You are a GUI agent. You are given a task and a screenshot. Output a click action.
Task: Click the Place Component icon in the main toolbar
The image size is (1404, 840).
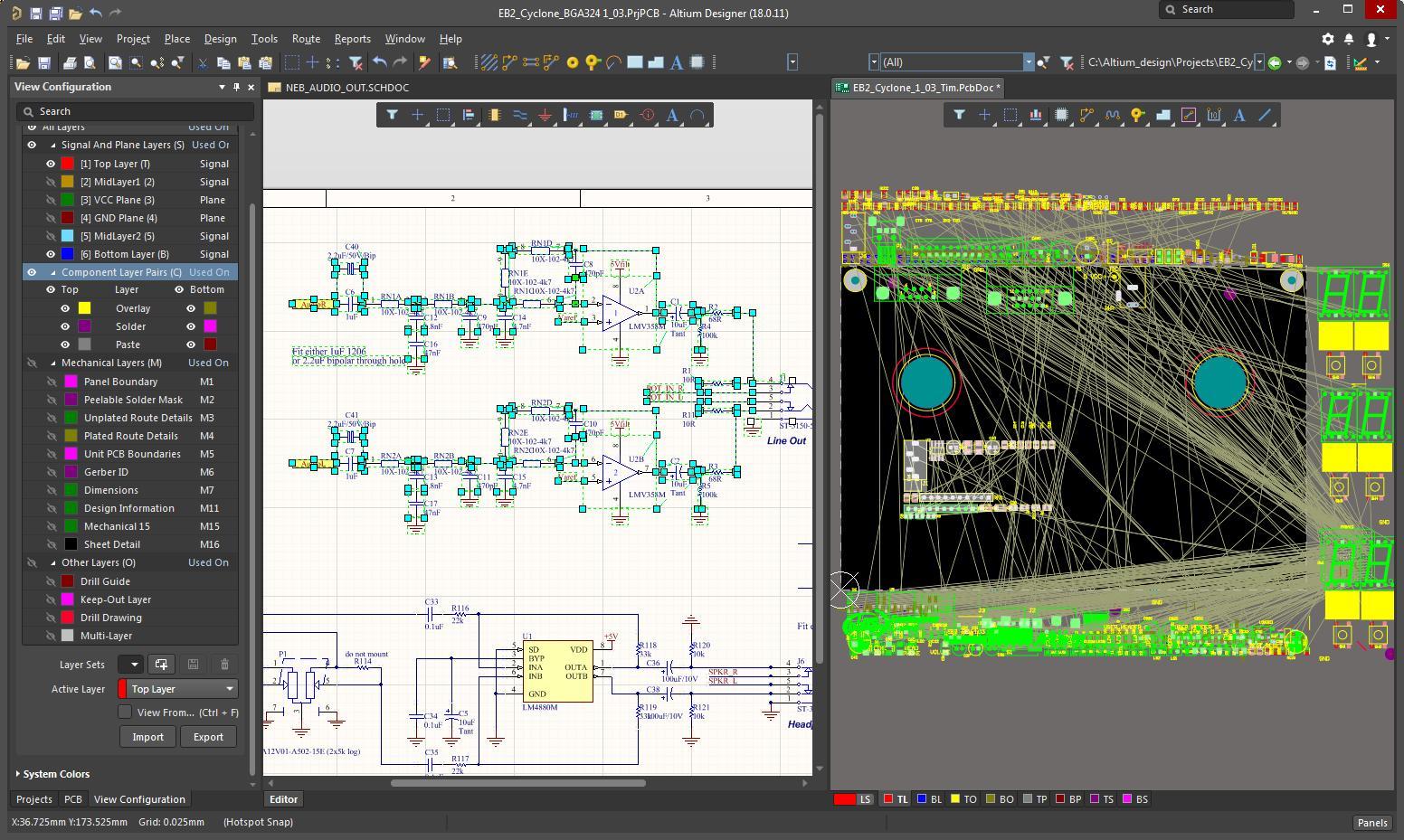point(697,62)
